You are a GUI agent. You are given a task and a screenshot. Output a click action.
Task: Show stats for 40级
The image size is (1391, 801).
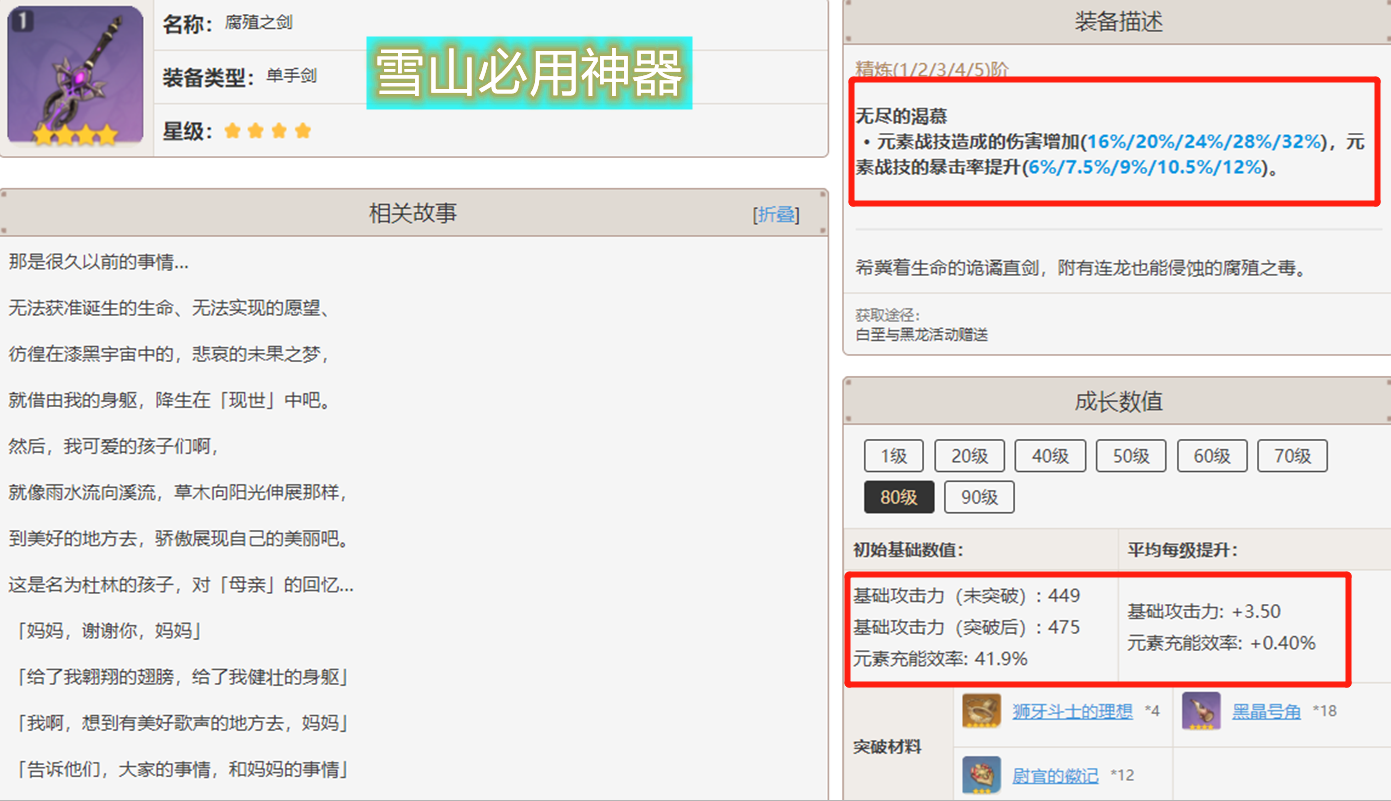[x=1050, y=456]
